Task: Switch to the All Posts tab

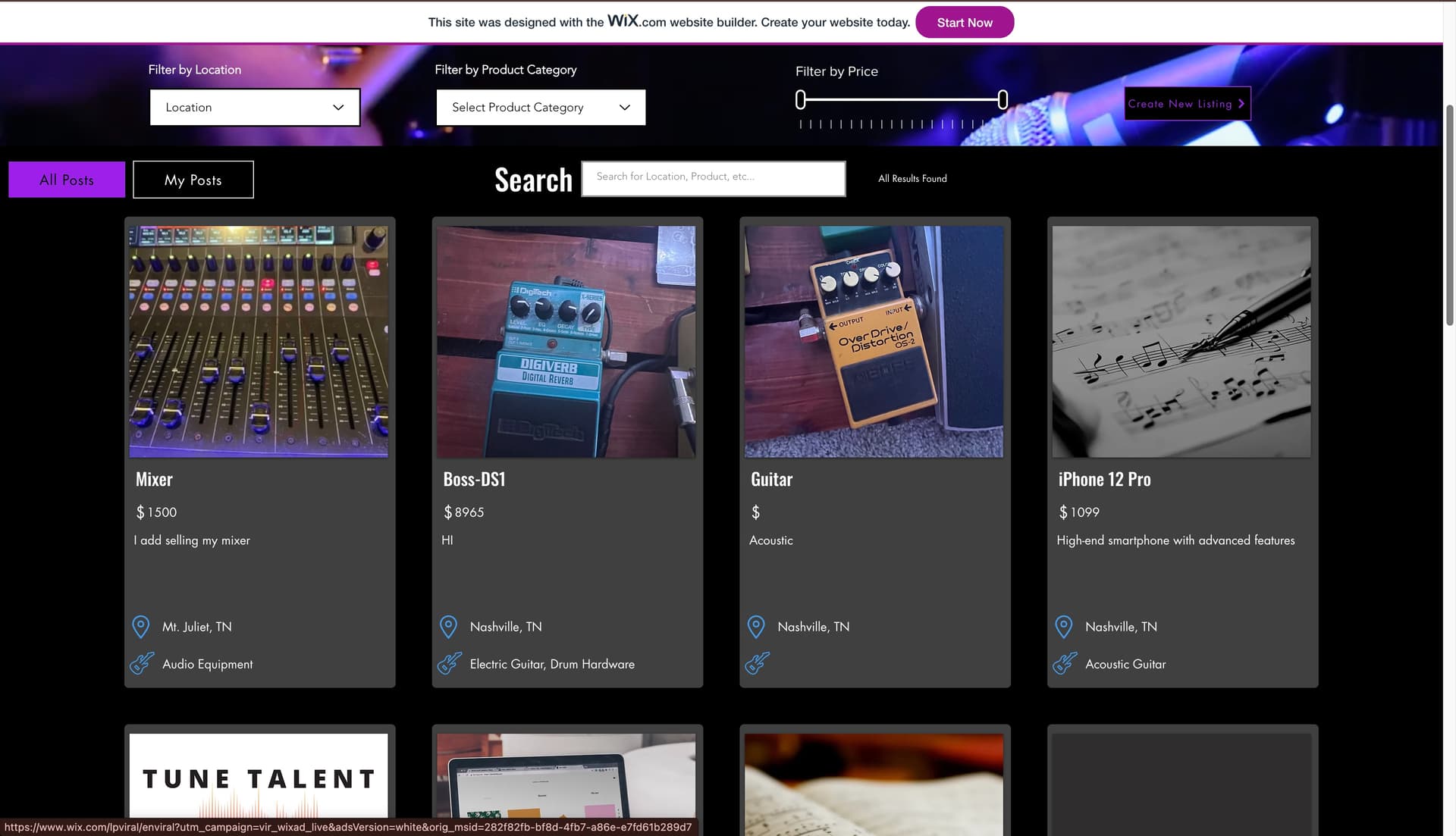Action: point(67,180)
